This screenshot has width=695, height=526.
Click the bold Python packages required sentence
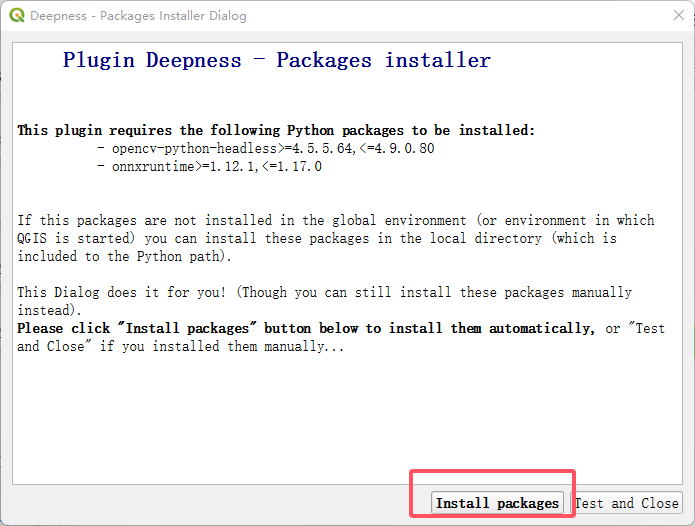276,130
